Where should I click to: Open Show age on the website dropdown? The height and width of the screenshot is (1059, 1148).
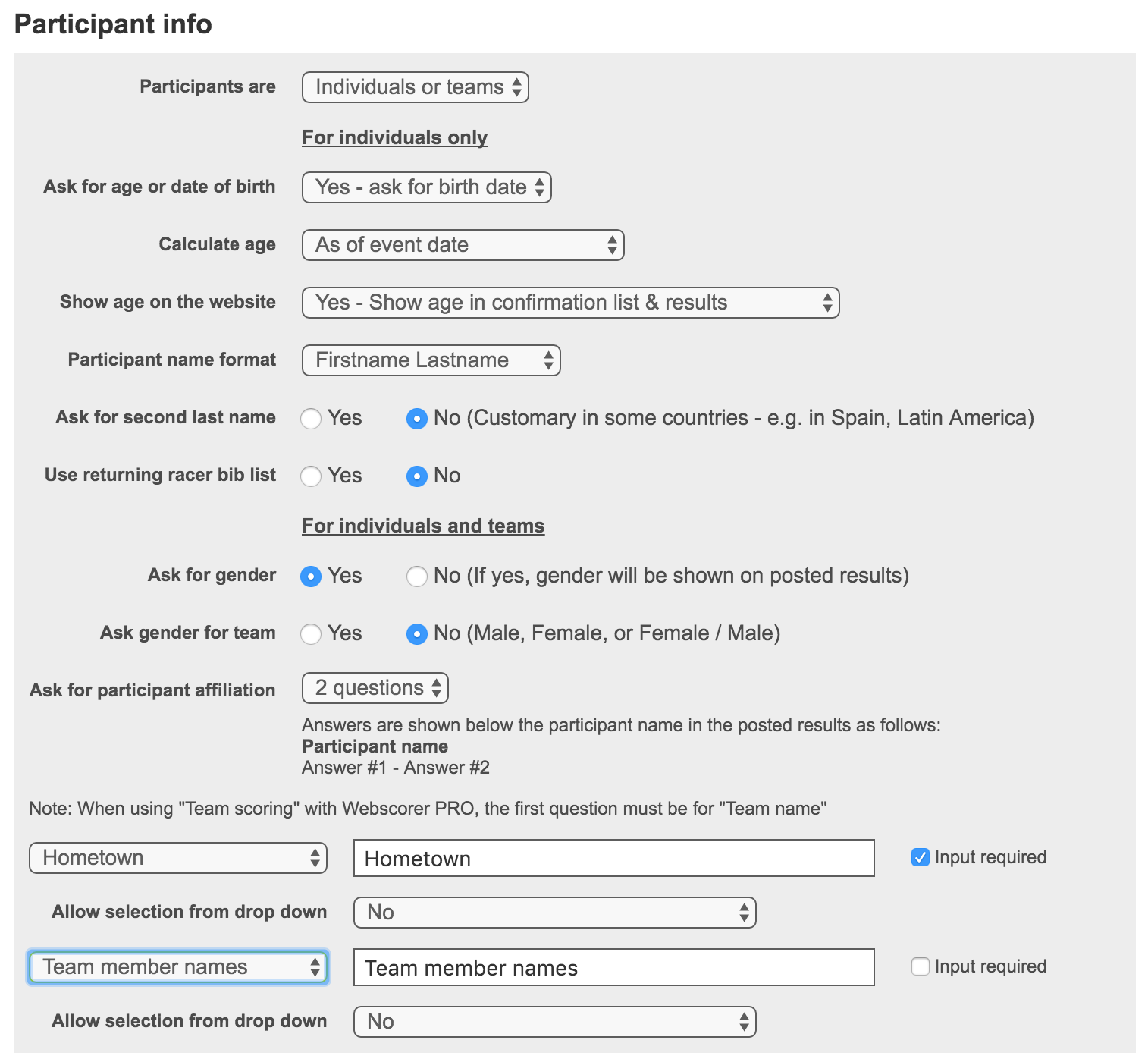click(x=570, y=303)
